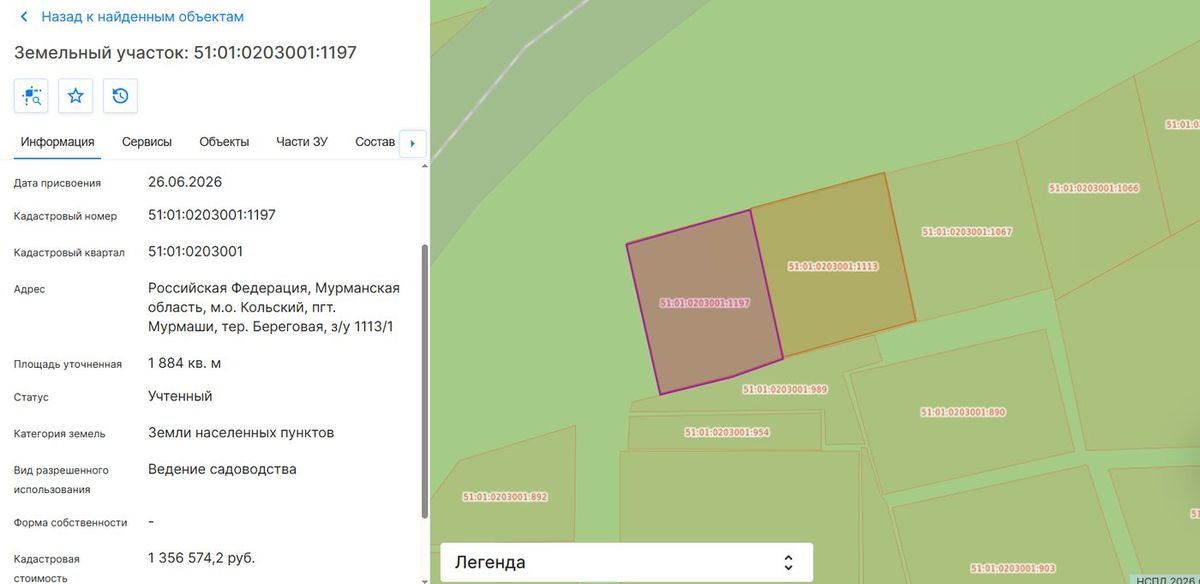This screenshot has width=1200, height=584.
Task: Click cadastral cost 1 356 574,2 руб.
Action: click(x=201, y=557)
